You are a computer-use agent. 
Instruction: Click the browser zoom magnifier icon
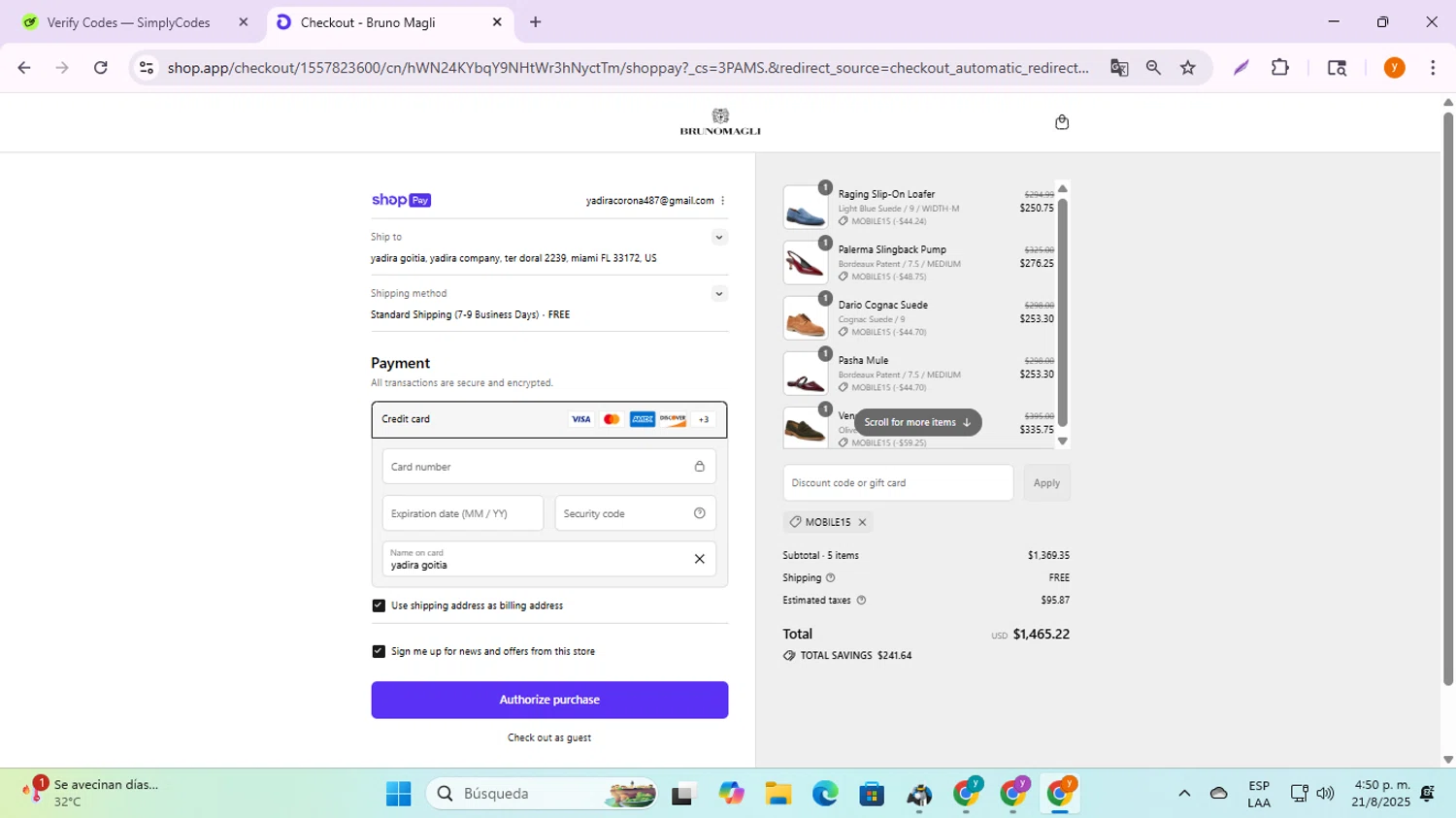(1153, 68)
